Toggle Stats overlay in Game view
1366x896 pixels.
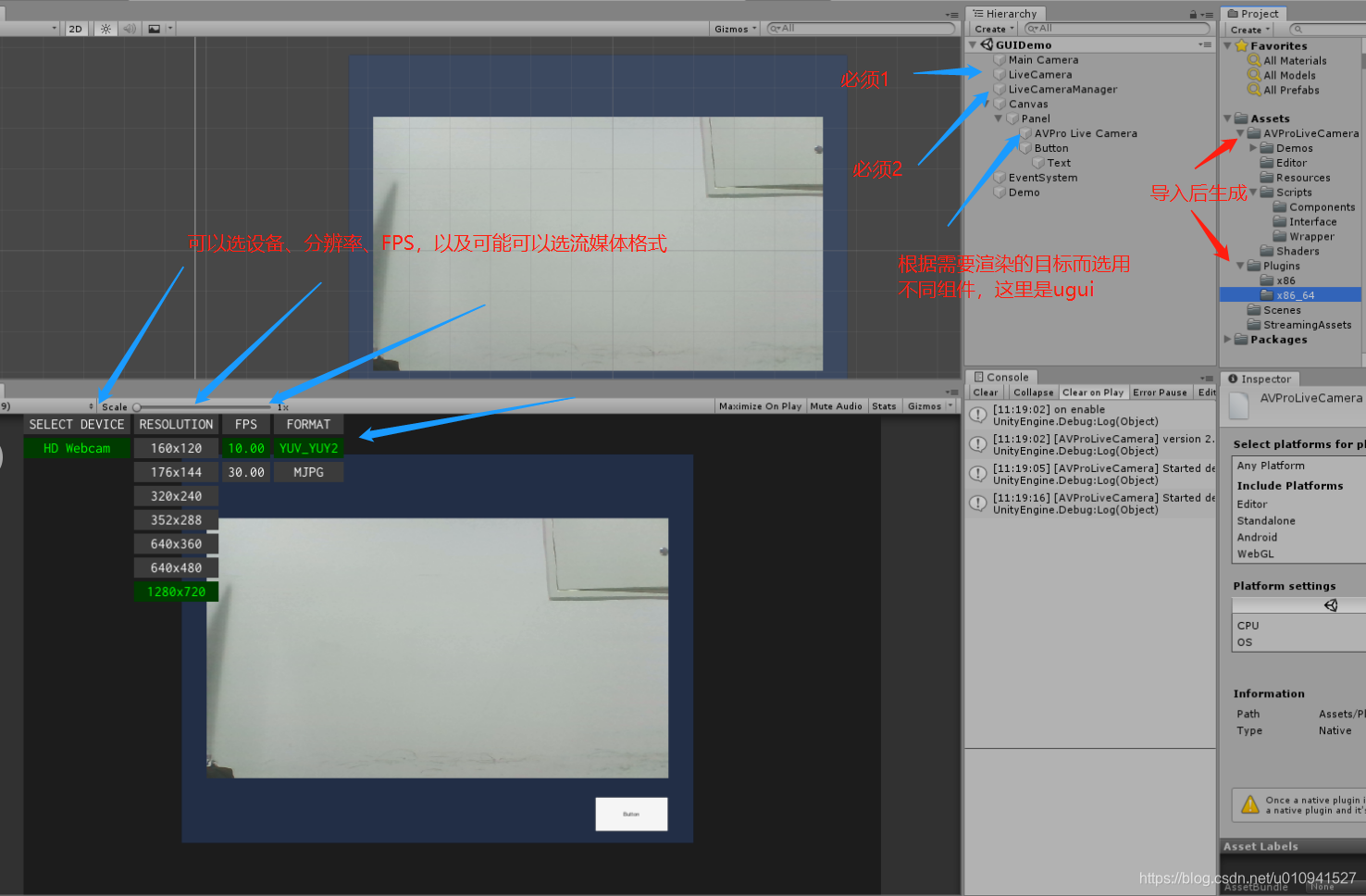[x=884, y=406]
